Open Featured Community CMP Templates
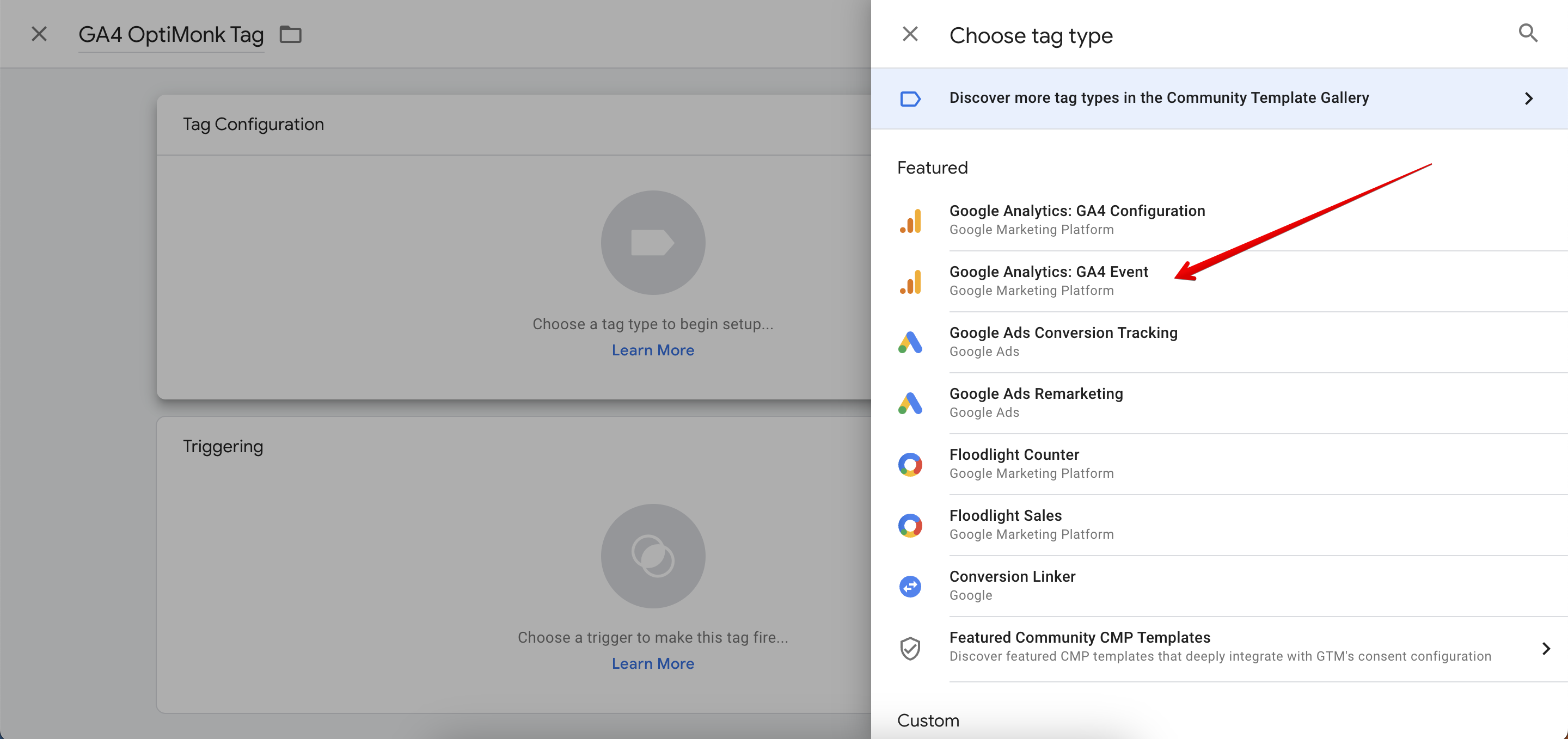 pos(1219,648)
